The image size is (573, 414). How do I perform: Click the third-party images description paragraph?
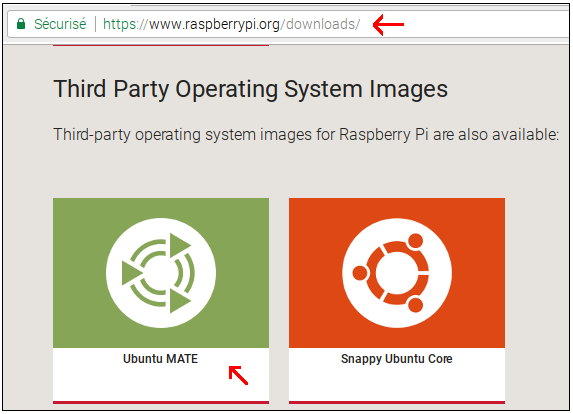pyautogui.click(x=306, y=135)
